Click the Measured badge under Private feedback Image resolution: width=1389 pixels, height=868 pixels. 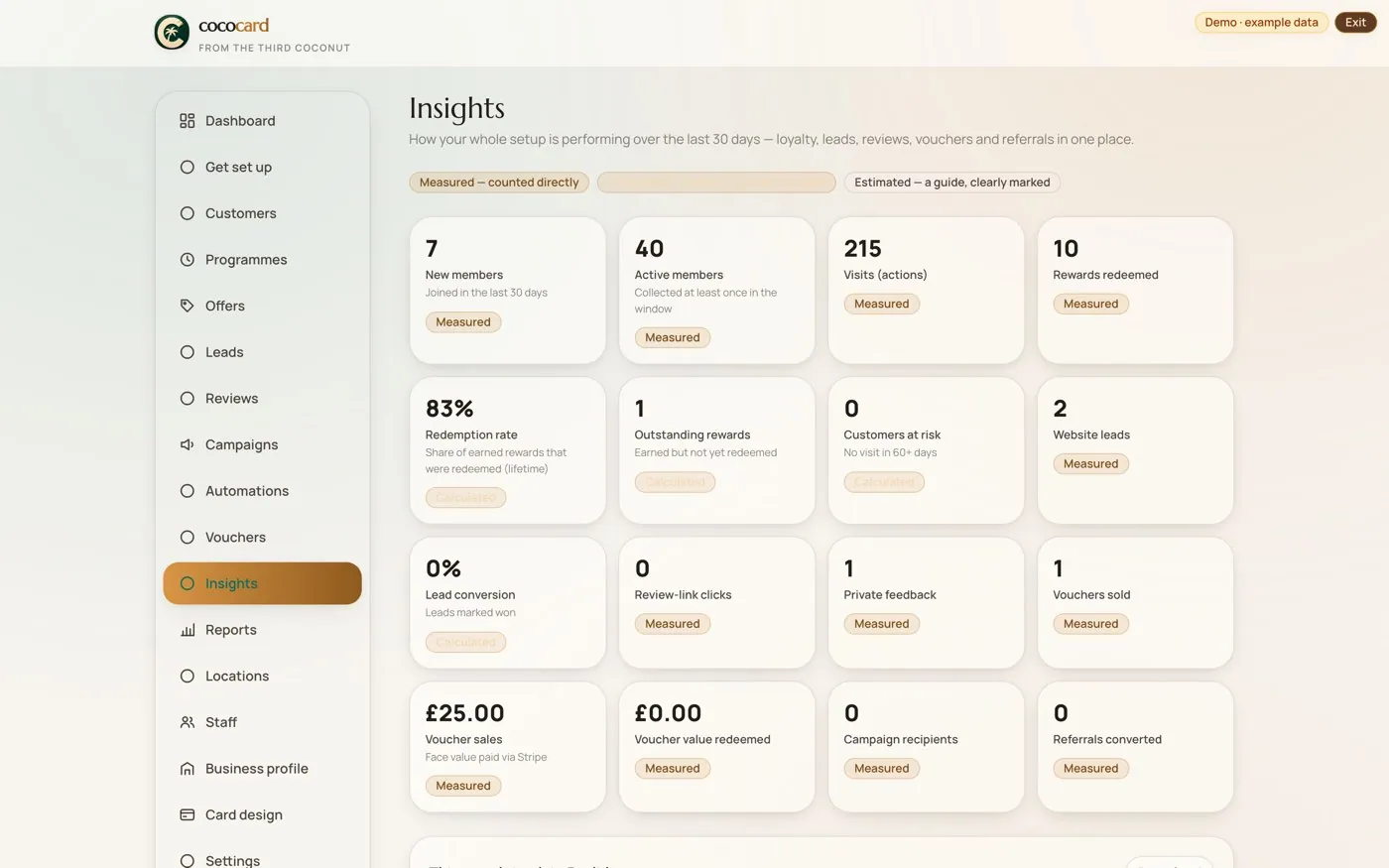(882, 624)
